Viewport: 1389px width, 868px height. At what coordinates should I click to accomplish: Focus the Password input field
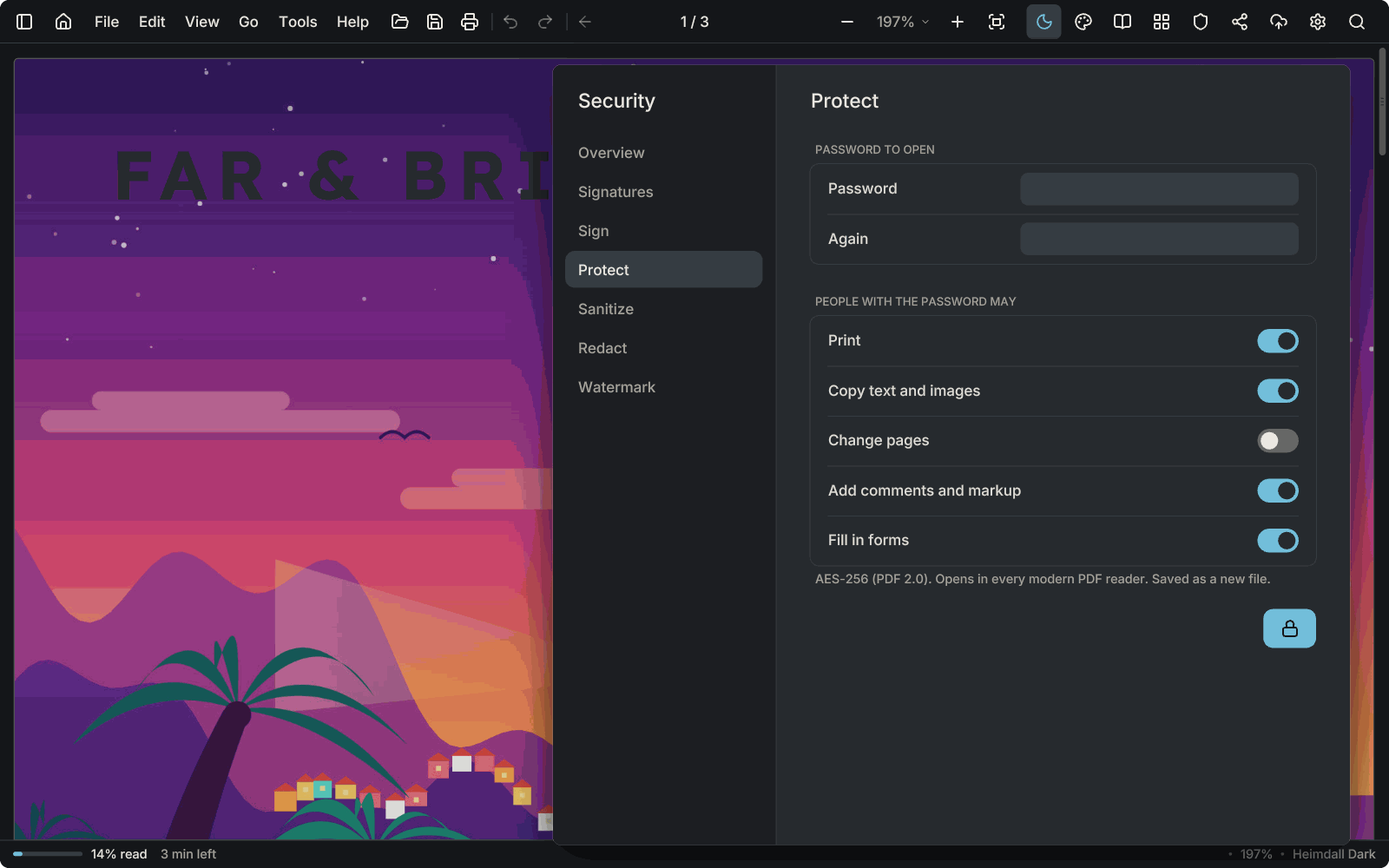[1159, 189]
